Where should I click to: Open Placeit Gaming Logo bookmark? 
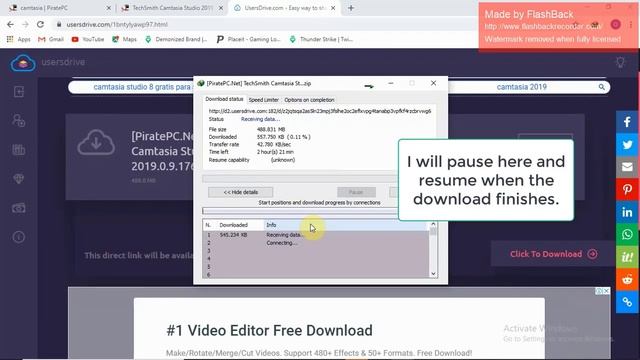tap(248, 39)
